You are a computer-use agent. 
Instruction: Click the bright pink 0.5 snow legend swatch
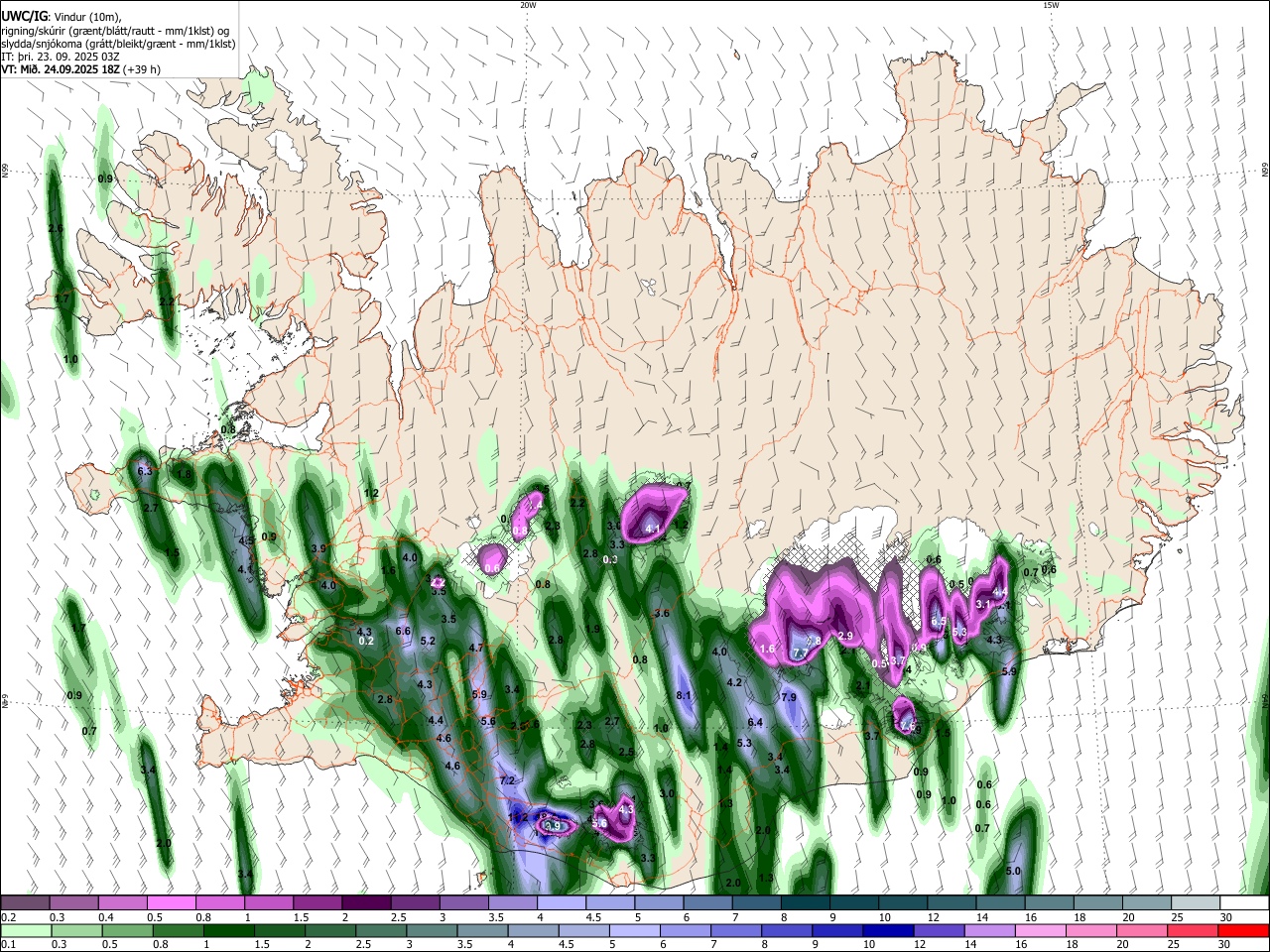click(171, 903)
